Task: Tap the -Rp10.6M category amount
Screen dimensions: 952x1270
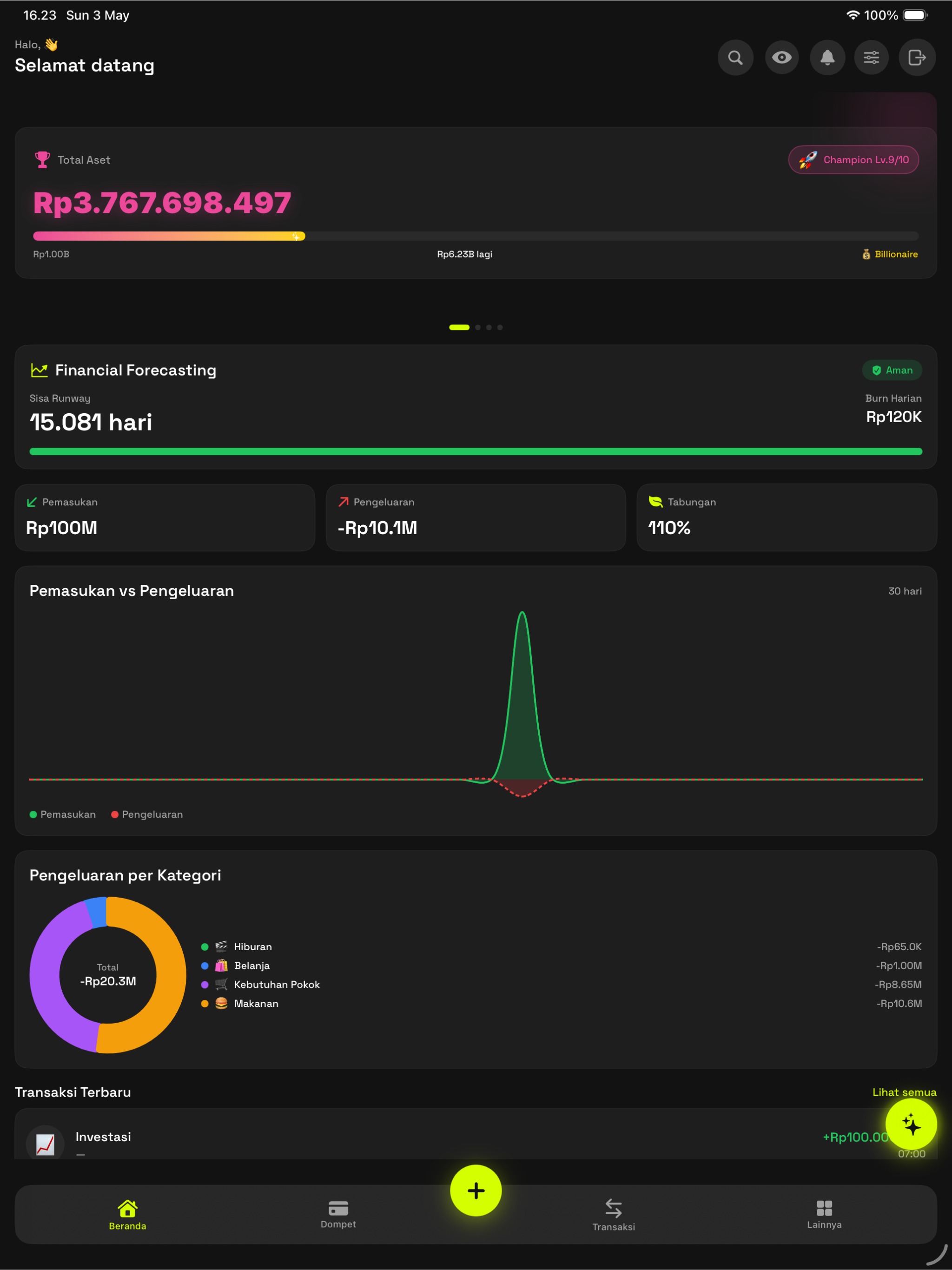Action: coord(899,1004)
